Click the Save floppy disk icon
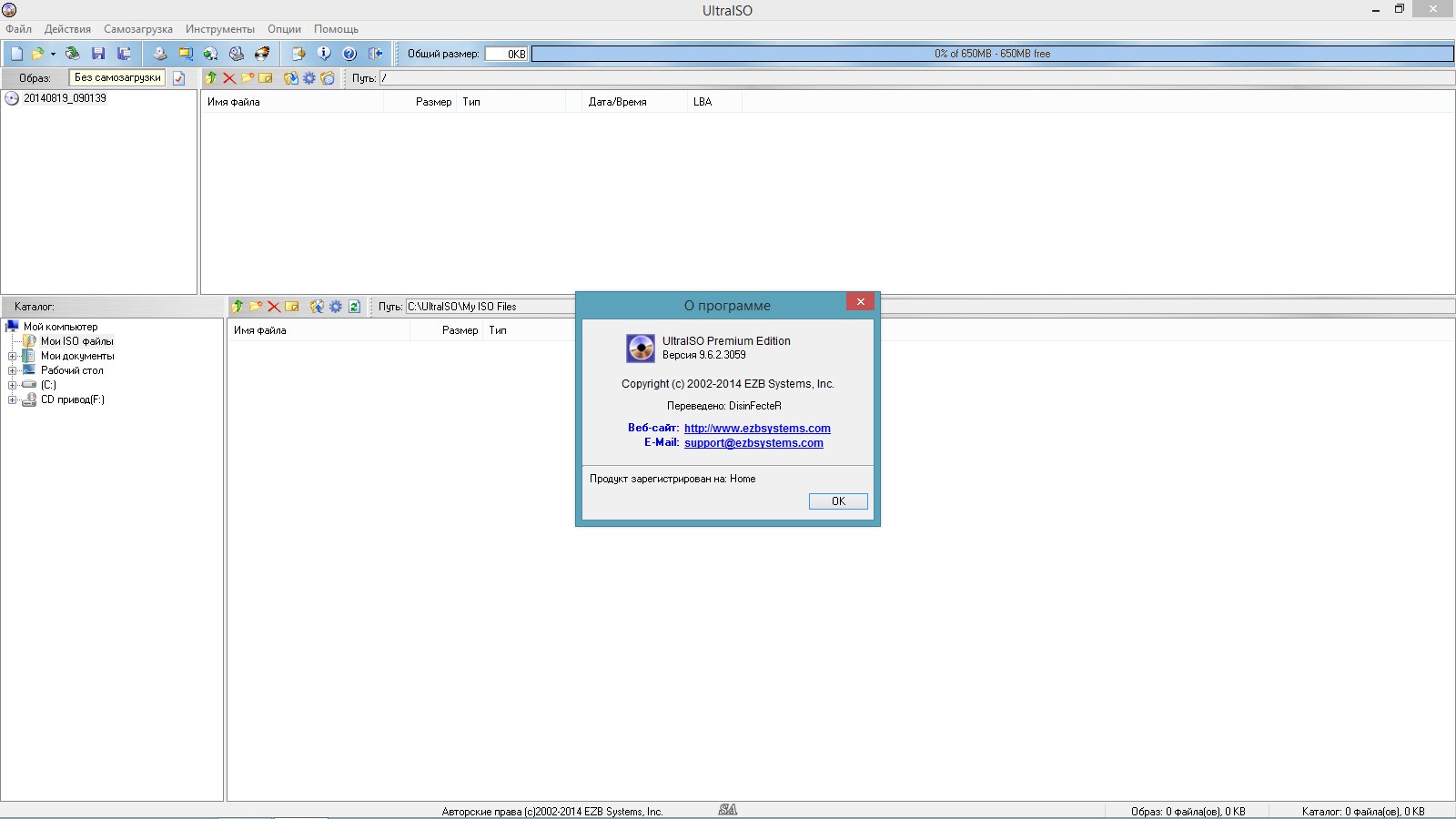1456x819 pixels. [x=98, y=54]
